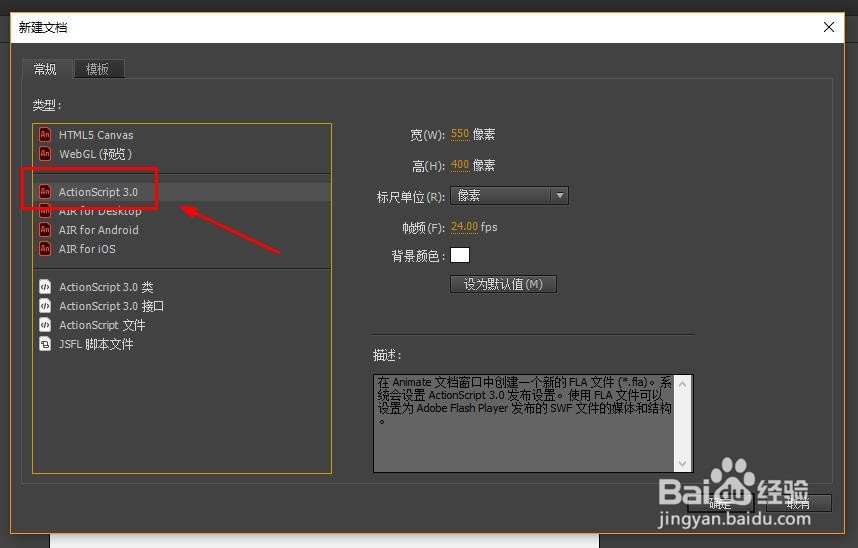Open the 标尺单位 dropdown
The image size is (858, 548).
coord(509,195)
